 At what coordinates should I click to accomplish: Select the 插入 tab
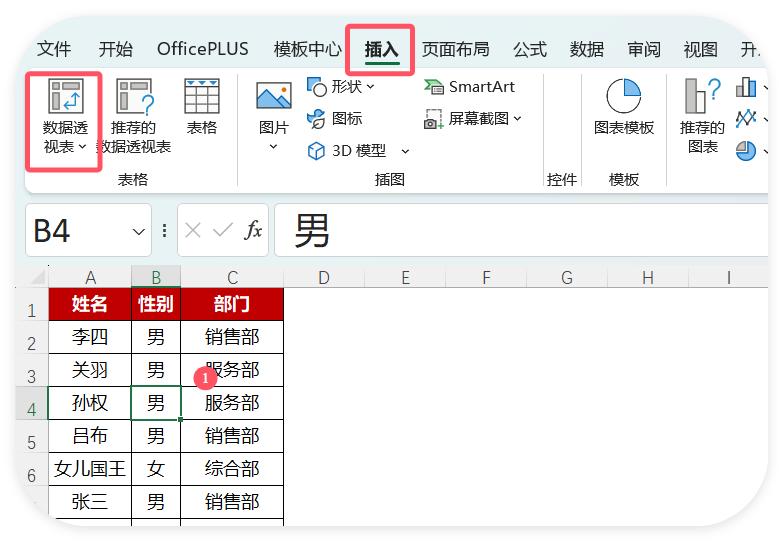click(381, 49)
